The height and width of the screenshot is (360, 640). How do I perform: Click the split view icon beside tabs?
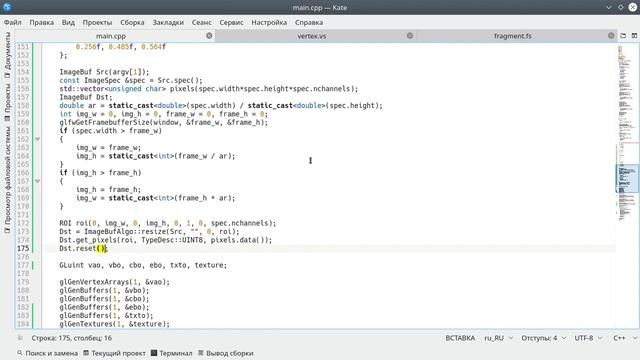pos(634,36)
